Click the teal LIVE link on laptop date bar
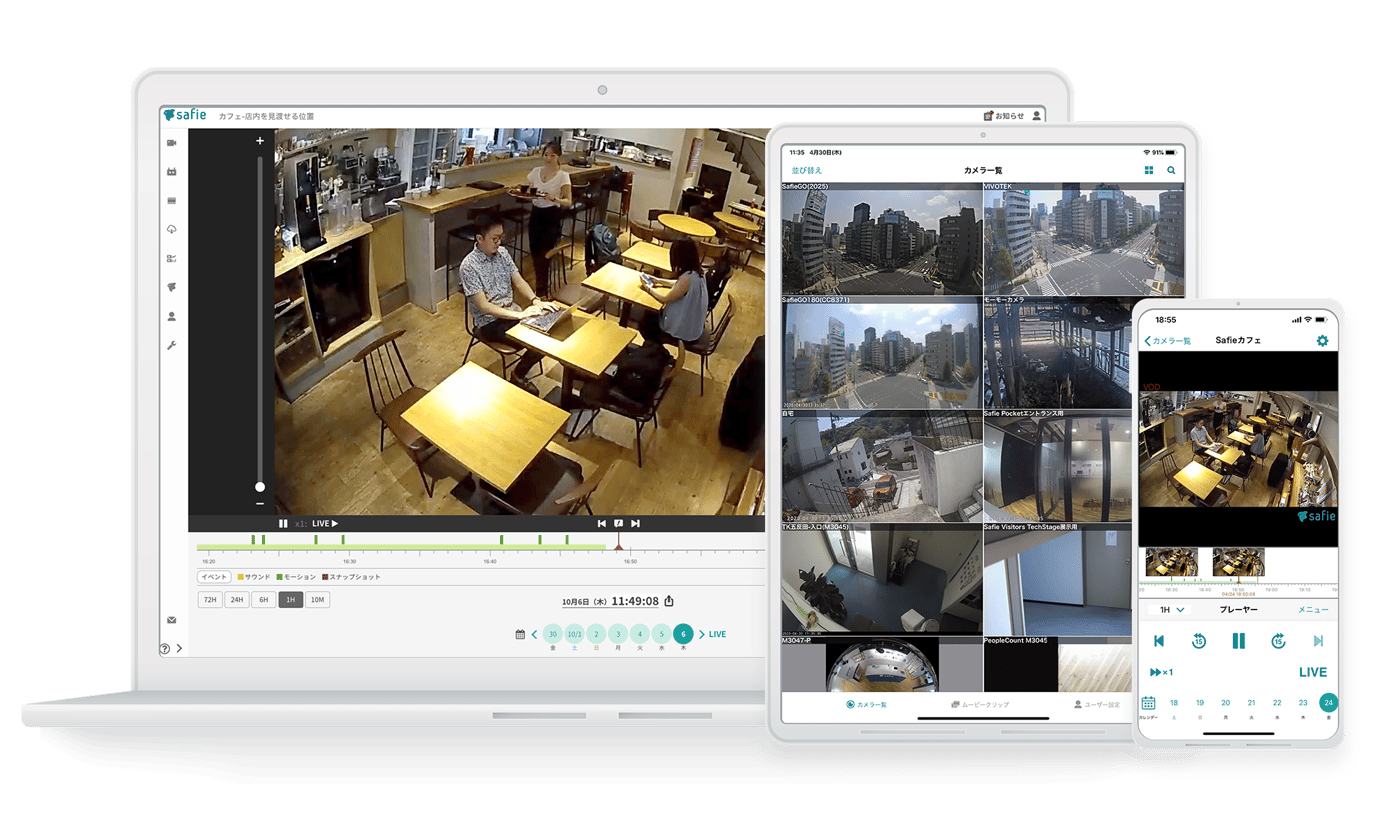Viewport: 1400px width, 837px height. coord(718,634)
